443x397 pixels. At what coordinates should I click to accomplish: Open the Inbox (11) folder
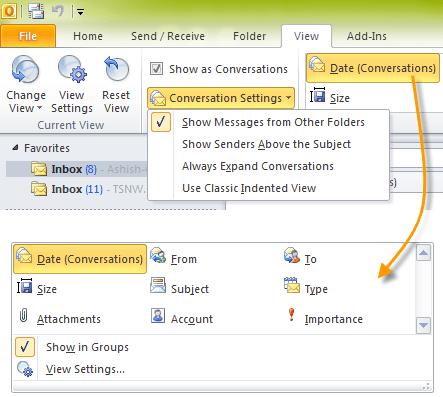click(77, 189)
